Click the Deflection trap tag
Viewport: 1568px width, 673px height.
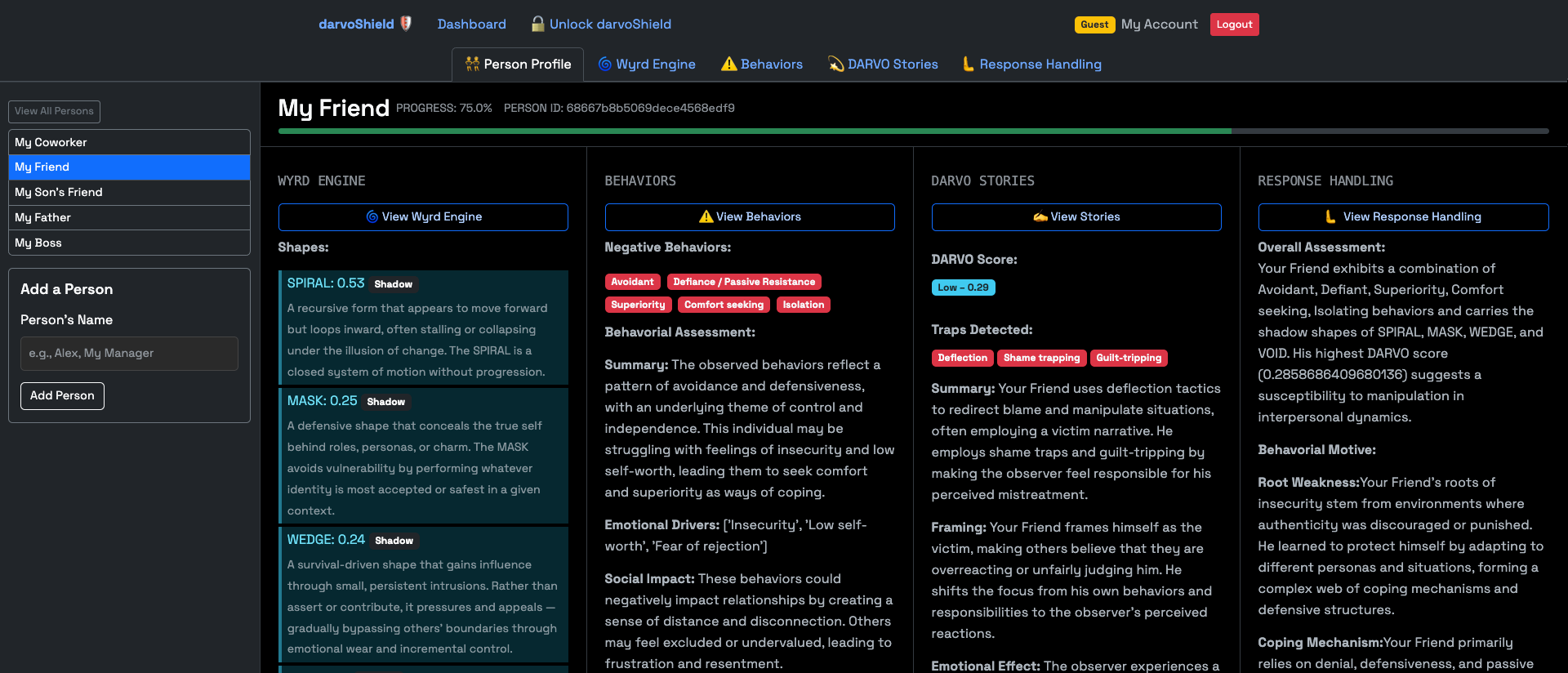pyautogui.click(x=962, y=358)
